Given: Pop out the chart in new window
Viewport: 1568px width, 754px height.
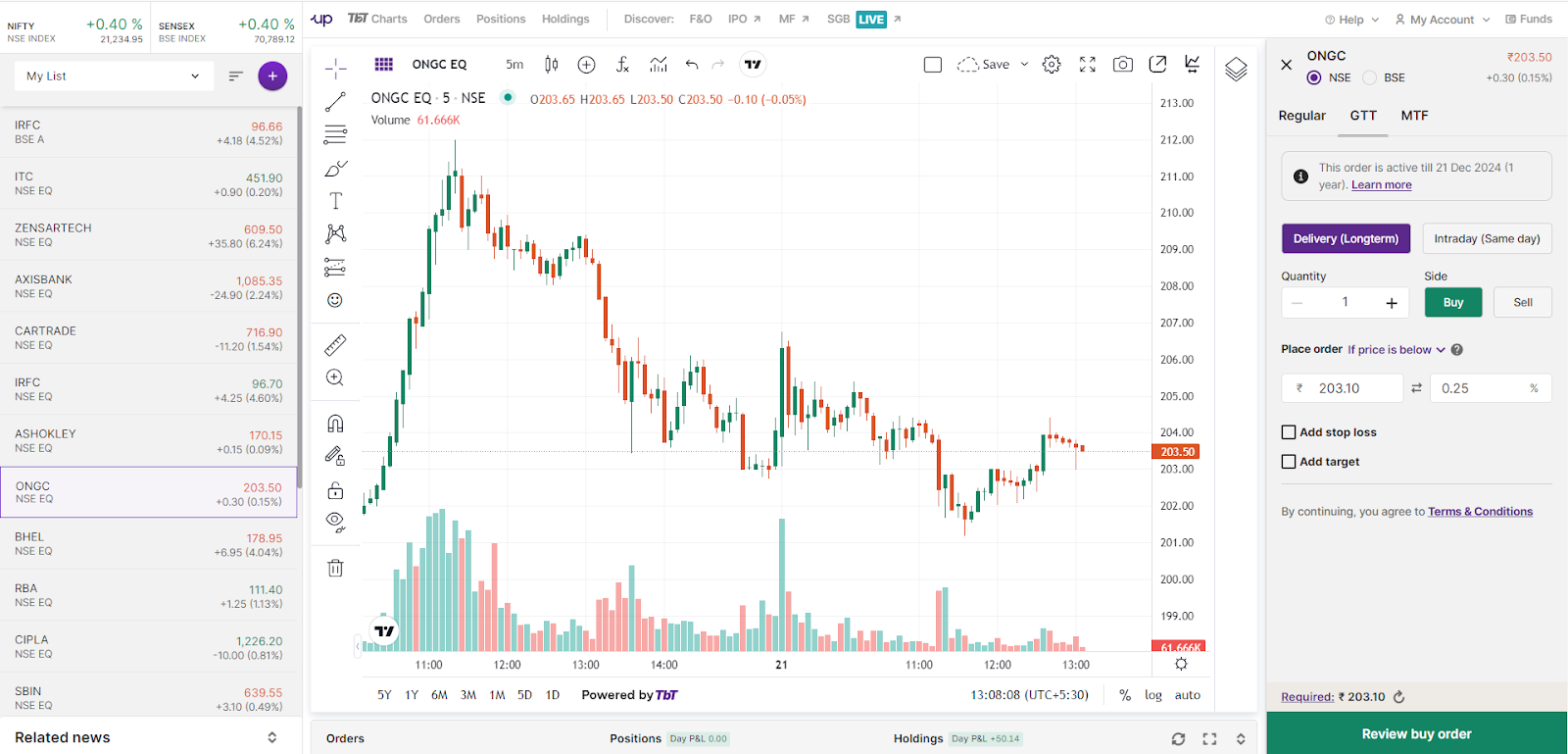Looking at the screenshot, I should pos(1157,64).
